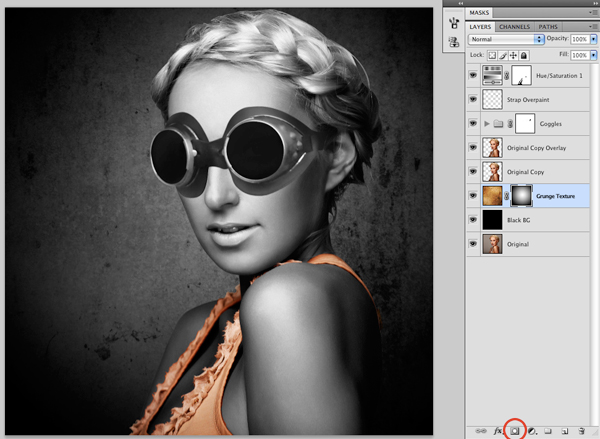The width and height of the screenshot is (600, 439).
Task: Toggle visibility of Black BG layer
Action: 473,220
